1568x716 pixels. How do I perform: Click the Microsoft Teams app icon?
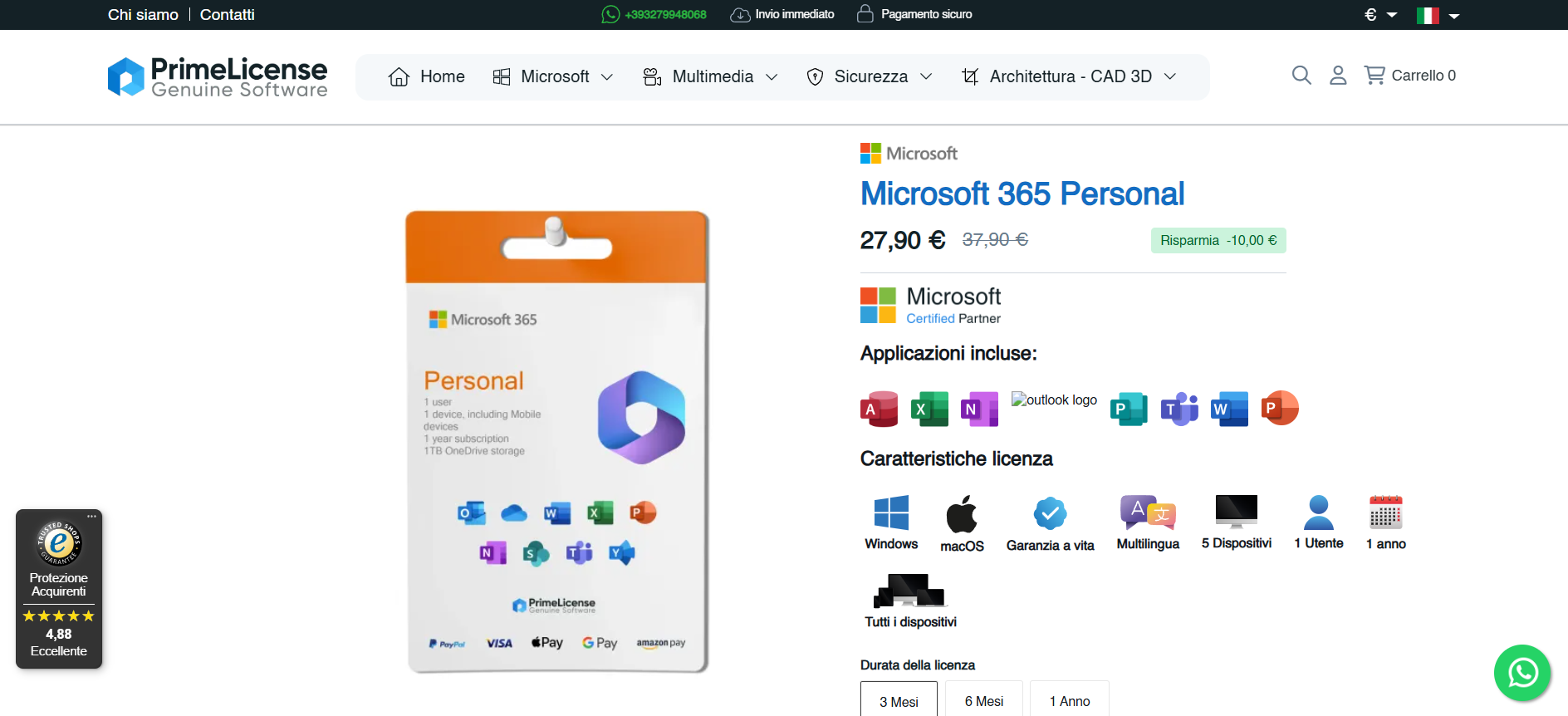(x=1179, y=409)
